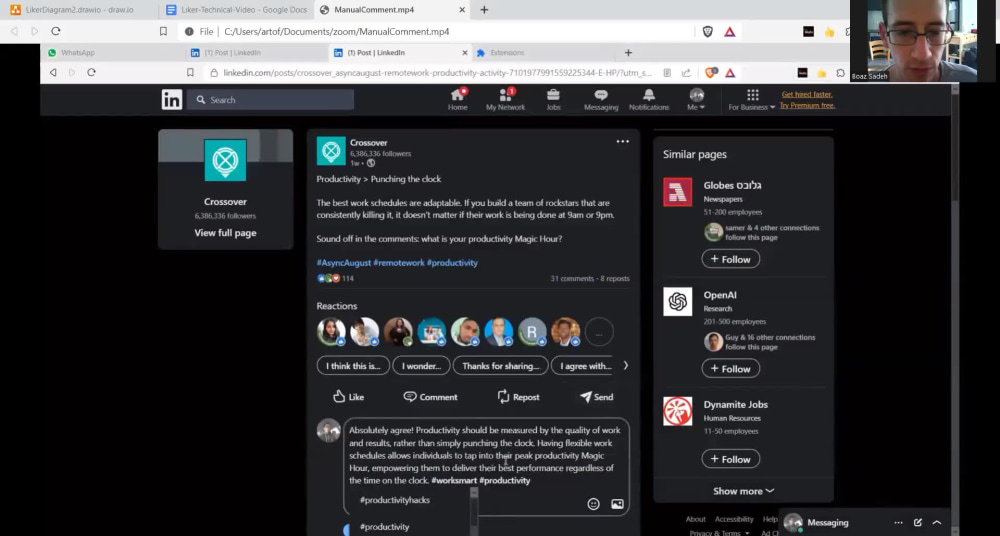
Task: Click the LinkedIn logo in the header
Action: pyautogui.click(x=172, y=100)
